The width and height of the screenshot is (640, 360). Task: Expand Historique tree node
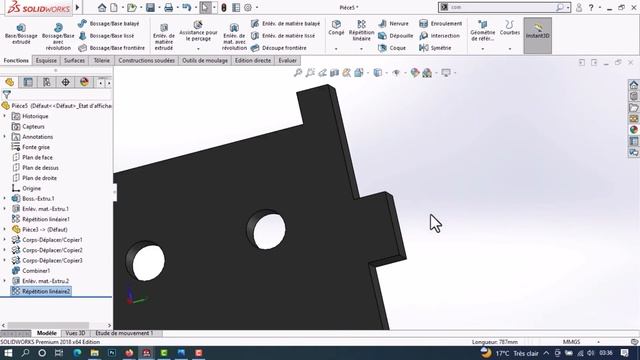tap(5, 116)
